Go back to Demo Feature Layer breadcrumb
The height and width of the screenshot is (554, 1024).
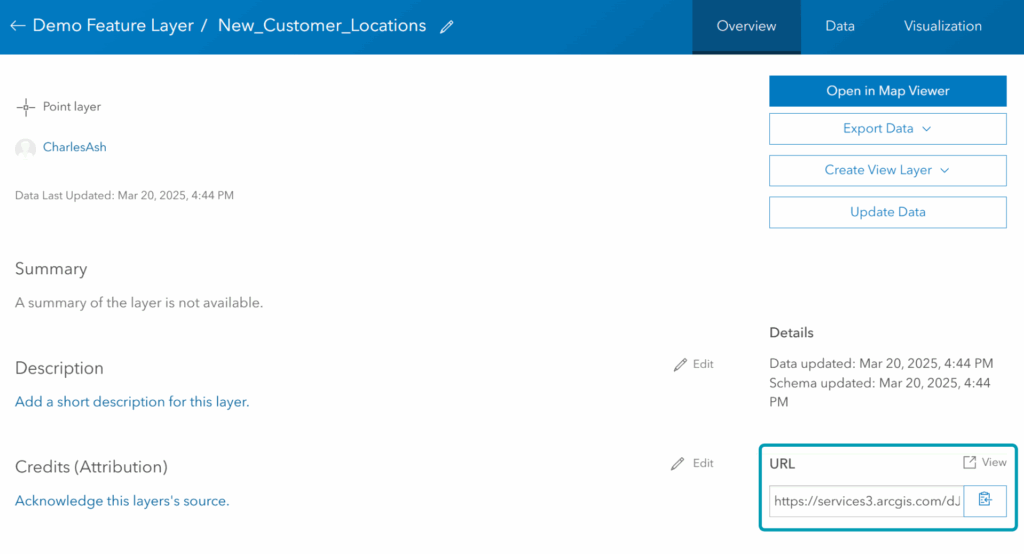(x=113, y=25)
